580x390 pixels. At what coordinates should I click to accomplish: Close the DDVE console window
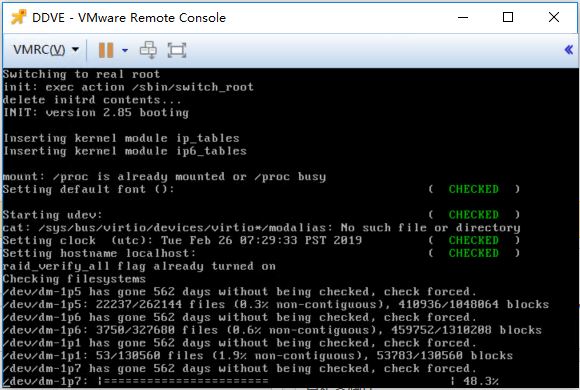click(x=554, y=17)
